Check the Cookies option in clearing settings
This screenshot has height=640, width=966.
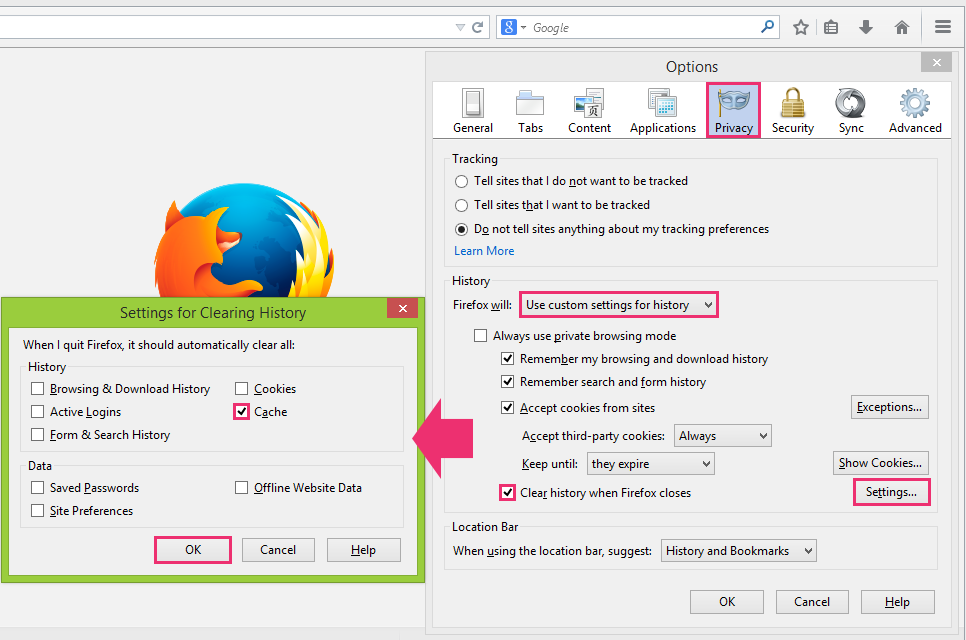tap(266, 389)
